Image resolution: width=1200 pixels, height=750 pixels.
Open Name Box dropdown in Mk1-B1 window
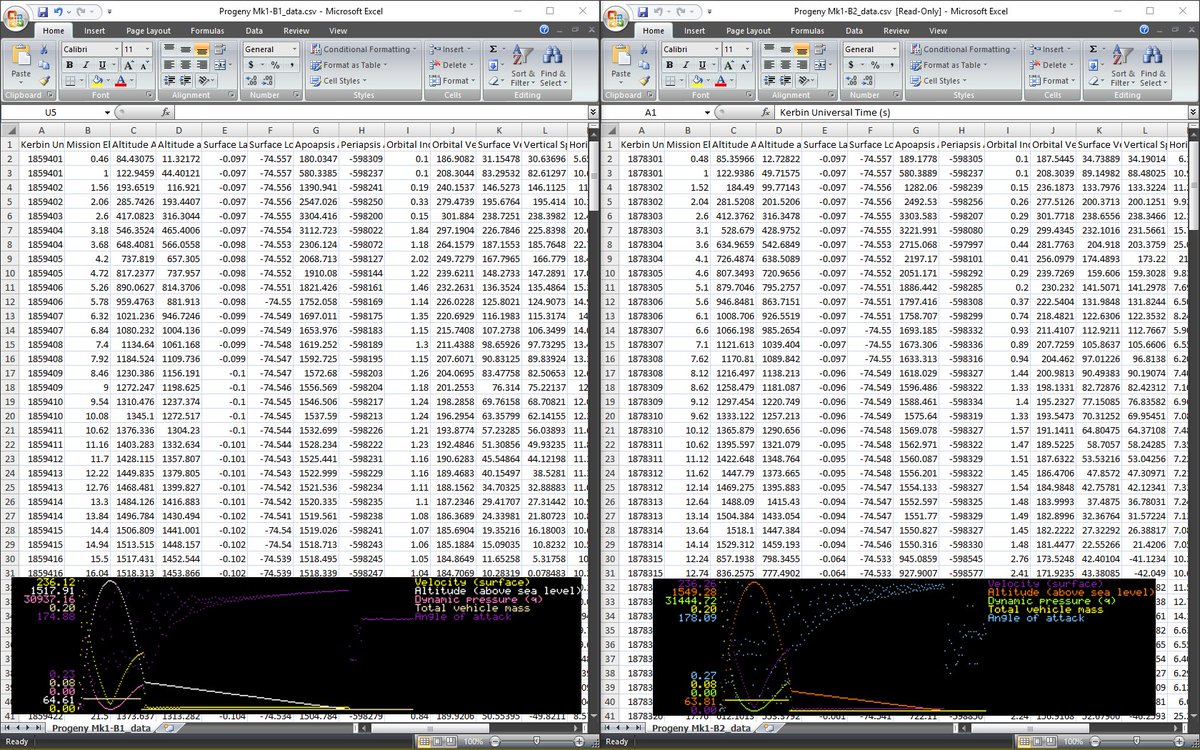tap(109, 113)
